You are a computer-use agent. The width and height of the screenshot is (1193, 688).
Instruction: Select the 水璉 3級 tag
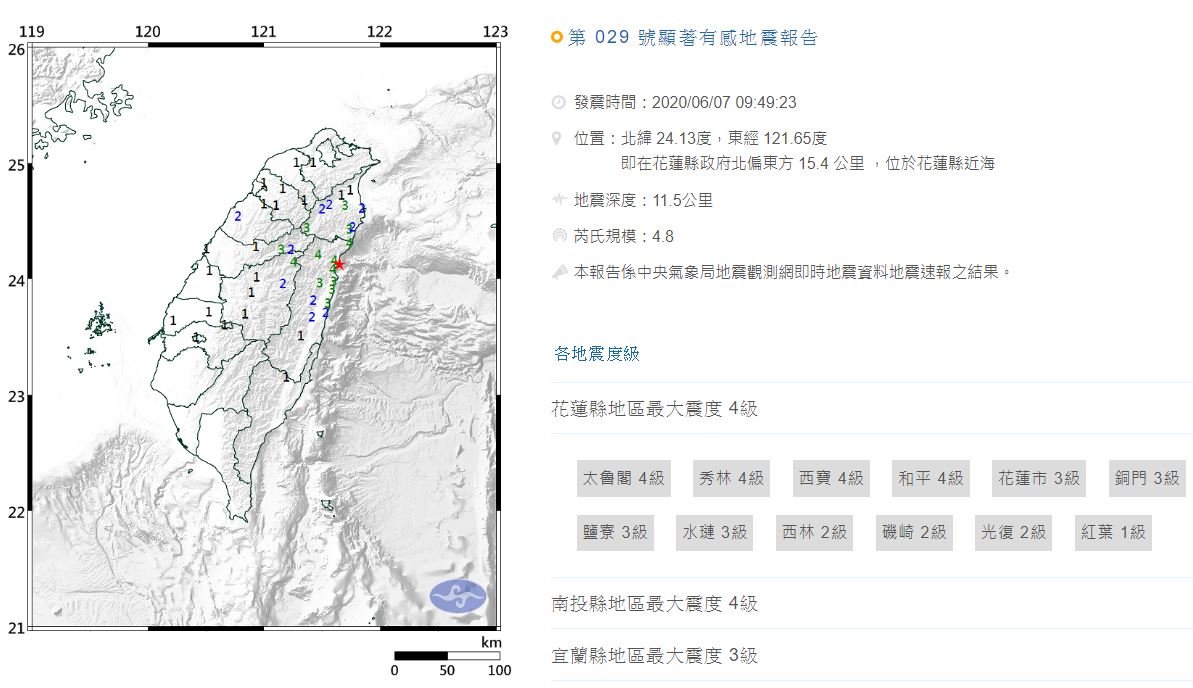coord(714,532)
